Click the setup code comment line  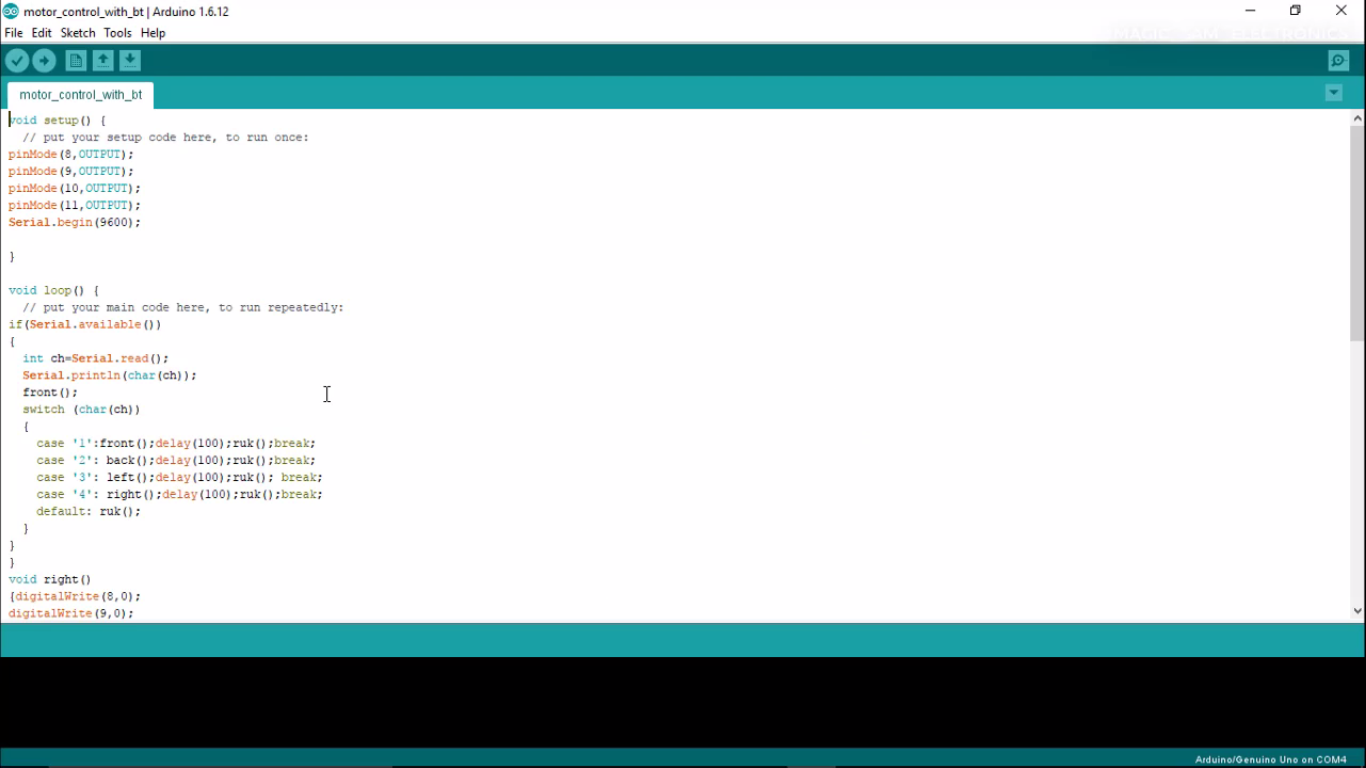[x=166, y=137]
